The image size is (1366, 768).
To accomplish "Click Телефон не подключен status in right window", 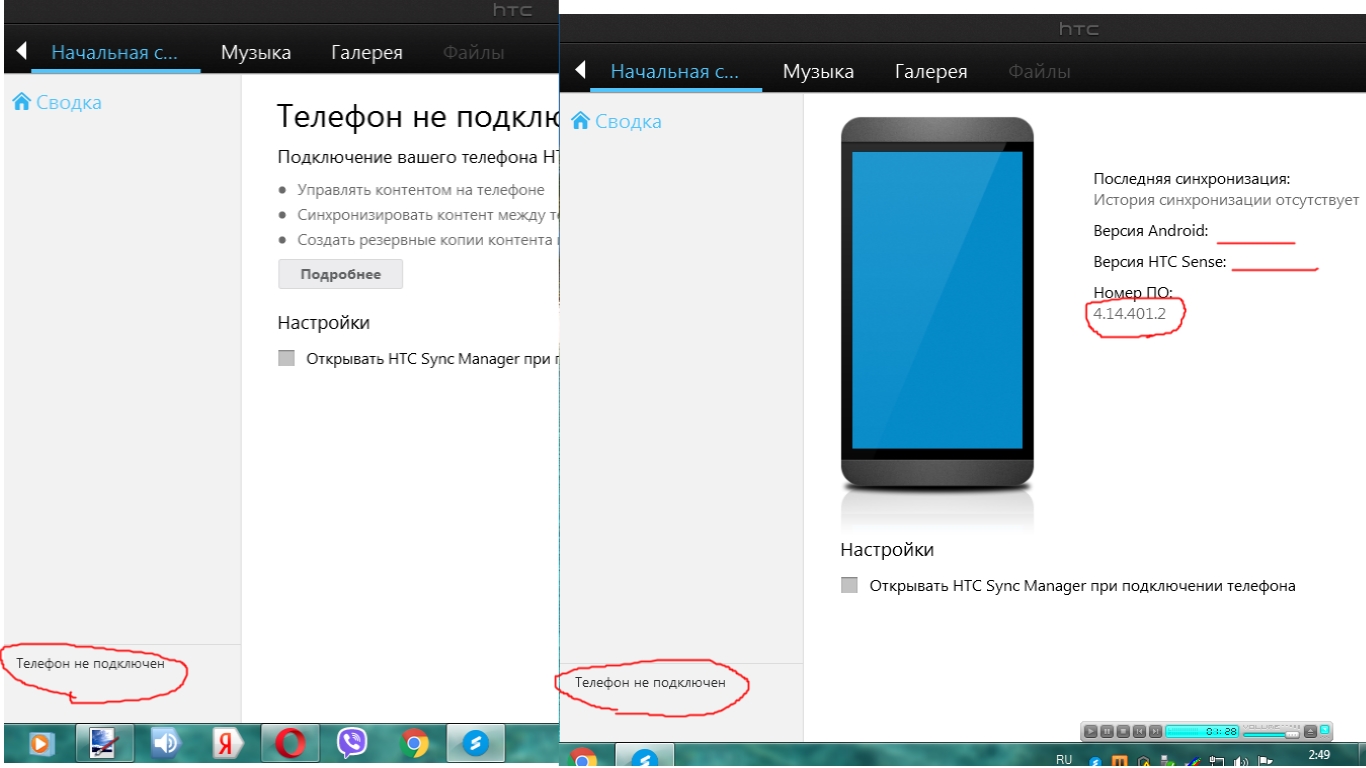I will pos(650,682).
